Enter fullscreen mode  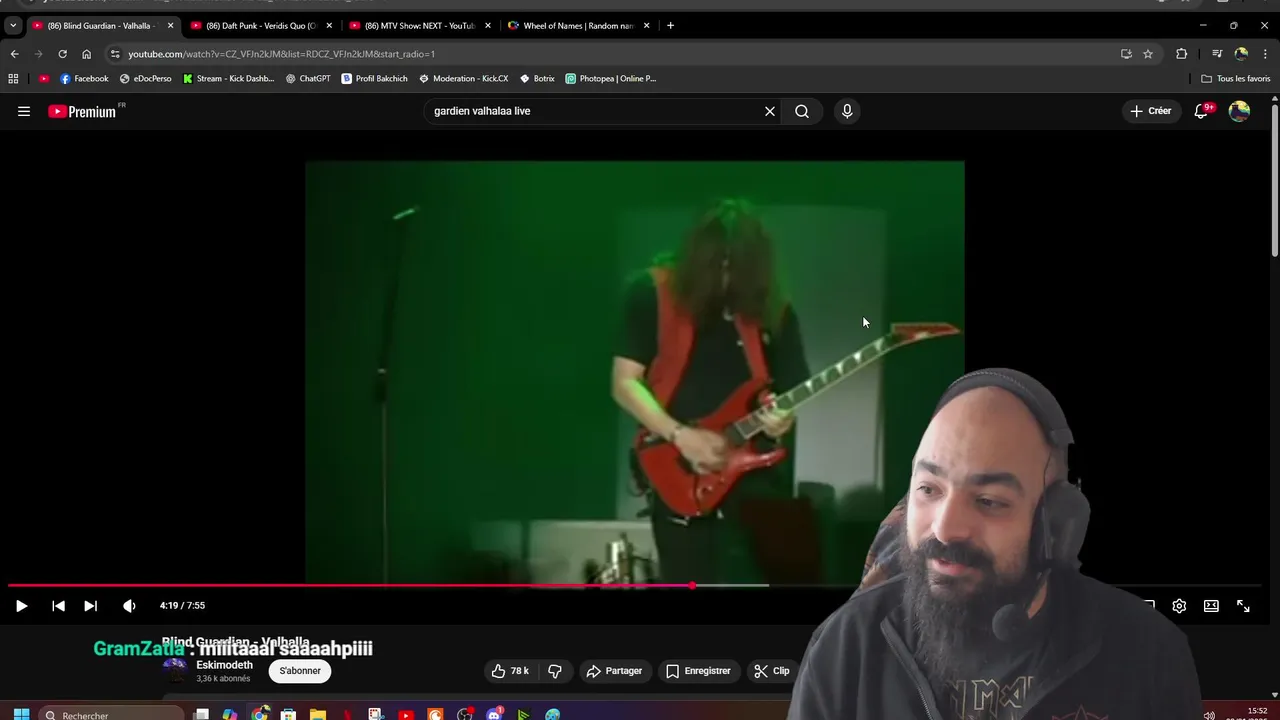[1243, 605]
